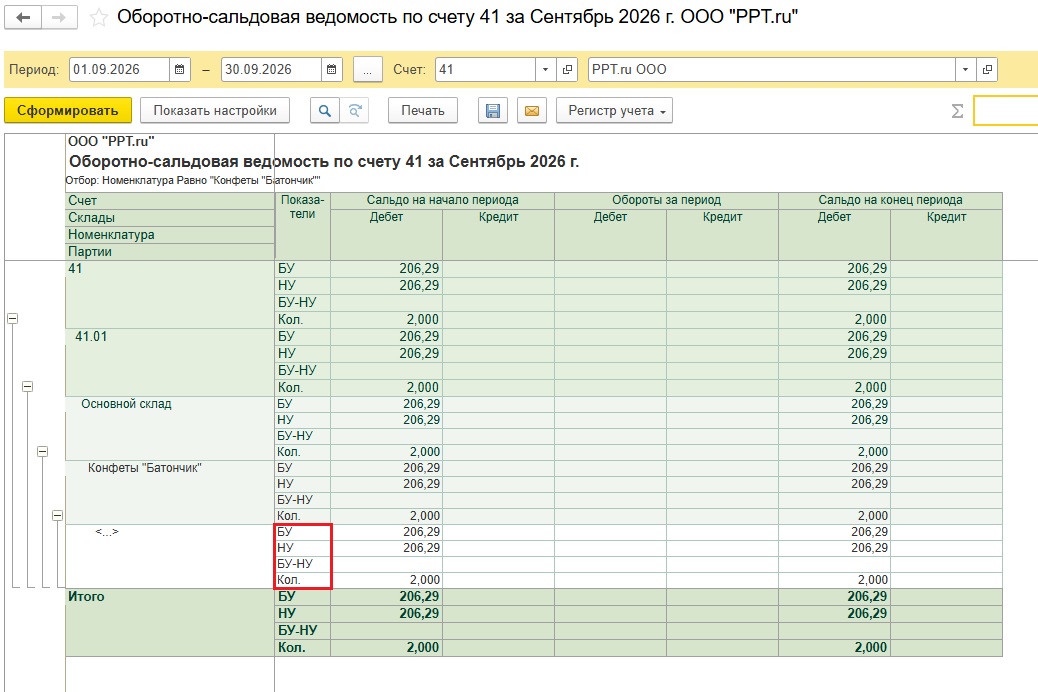Click the Сформировать button
Viewport: 1038px width, 692px height.
coord(68,111)
